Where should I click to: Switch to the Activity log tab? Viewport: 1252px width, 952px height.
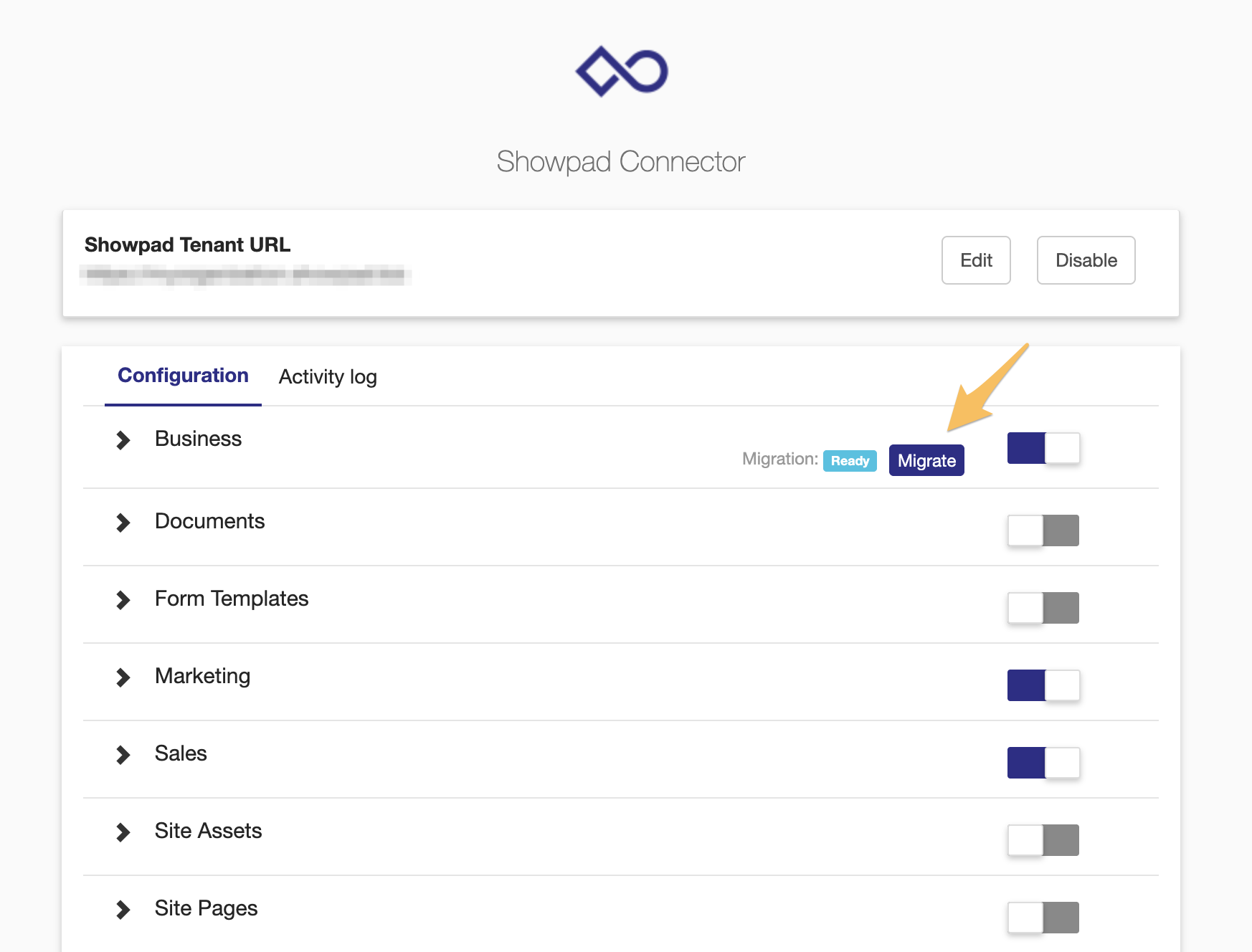(328, 376)
